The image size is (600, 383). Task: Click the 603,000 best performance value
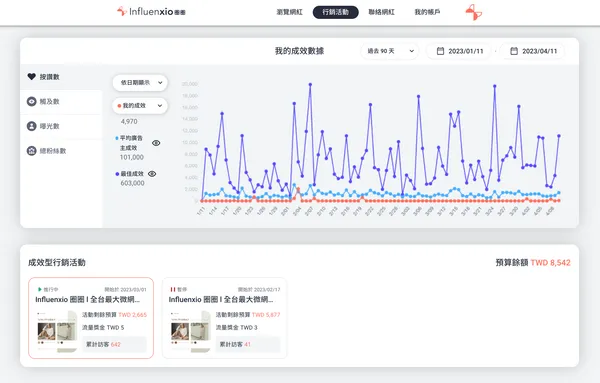(x=132, y=183)
